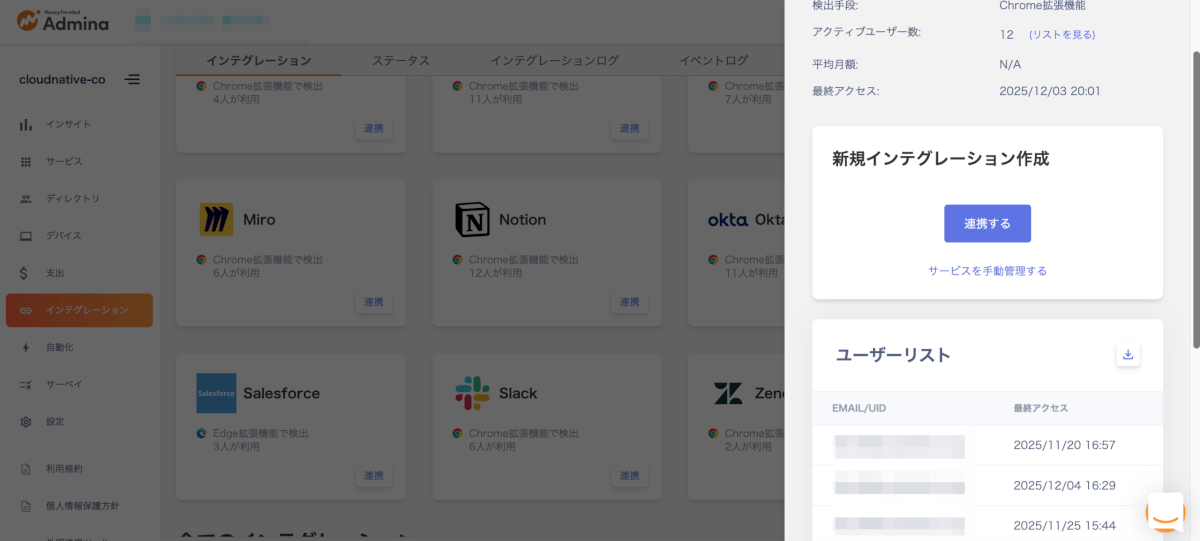Click the chat support widget icon
Image resolution: width=1200 pixels, height=541 pixels.
click(1165, 514)
